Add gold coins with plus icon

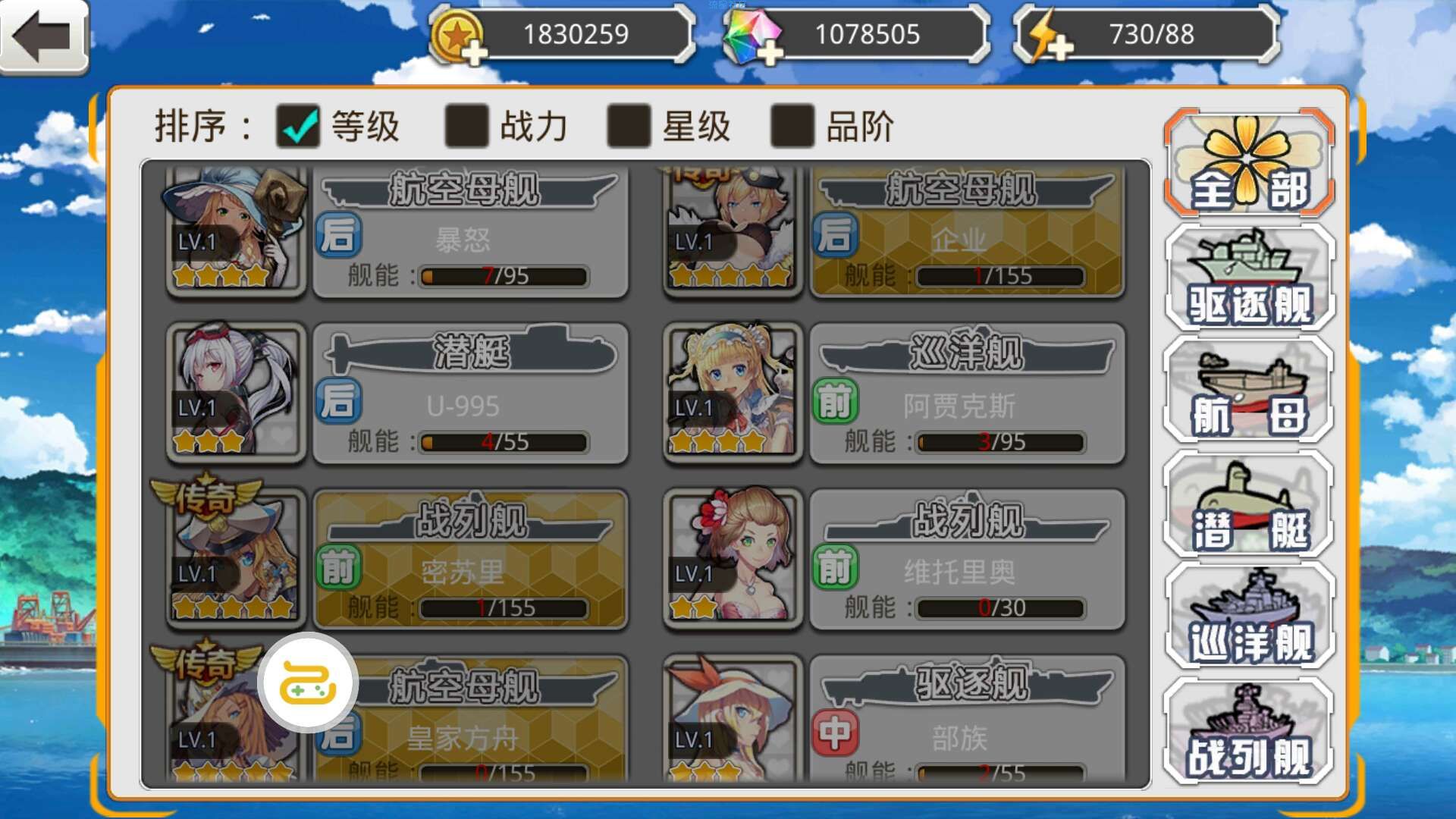click(x=458, y=36)
